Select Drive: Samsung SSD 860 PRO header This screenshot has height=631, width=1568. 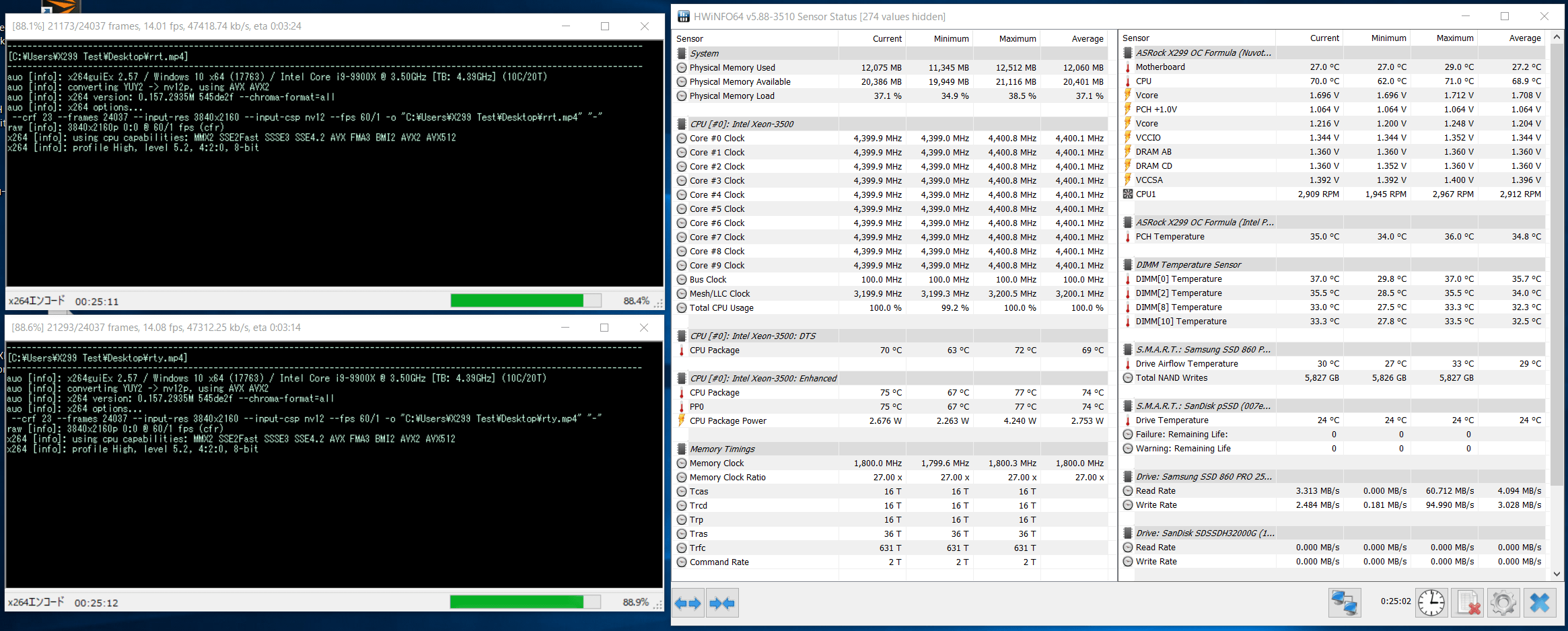(1204, 477)
